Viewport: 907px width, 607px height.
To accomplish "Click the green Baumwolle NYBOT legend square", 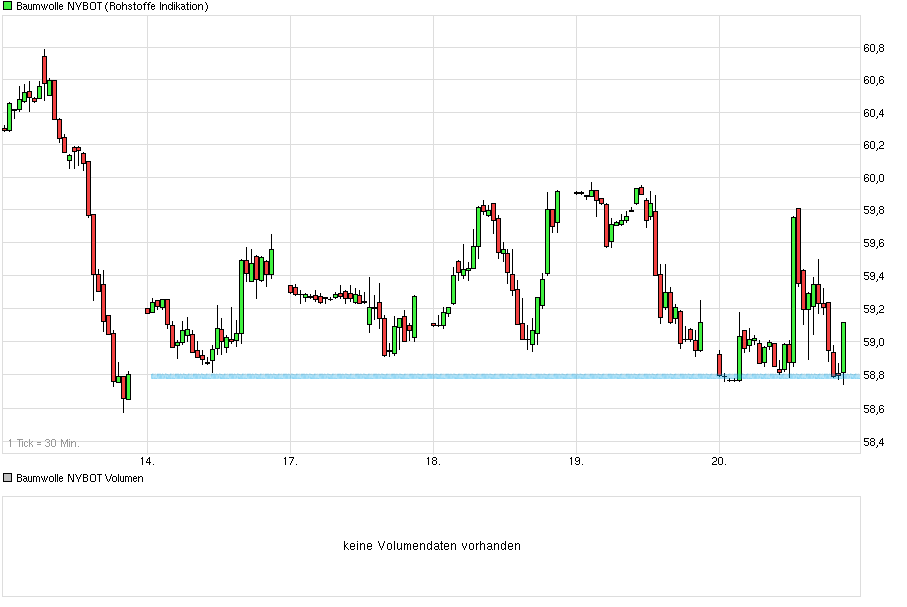I will click(8, 7).
